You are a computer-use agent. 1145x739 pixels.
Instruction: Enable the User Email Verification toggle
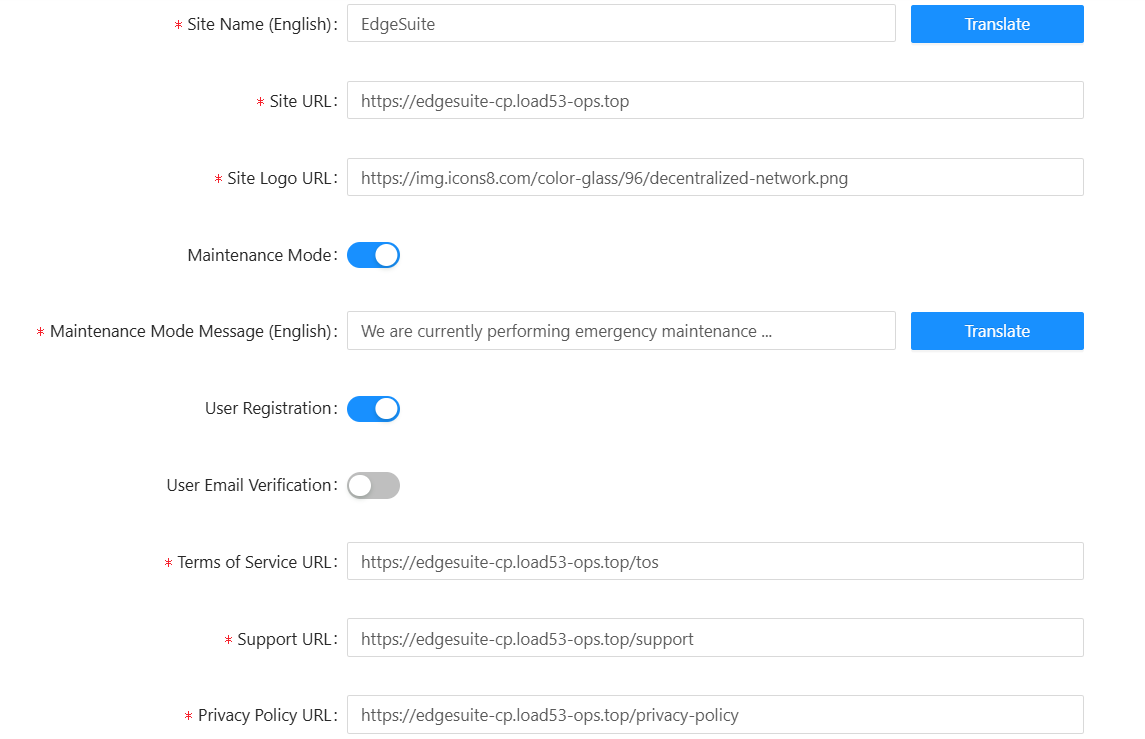point(373,485)
